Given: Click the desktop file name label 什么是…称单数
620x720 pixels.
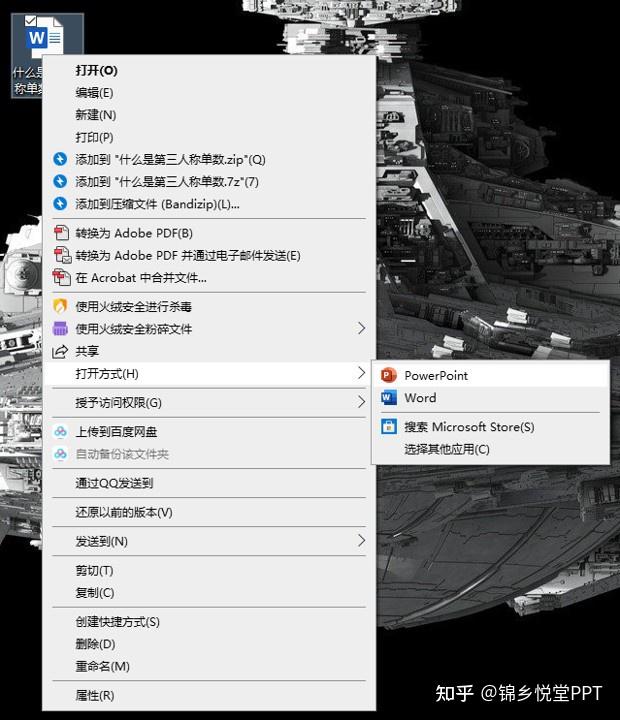Looking at the screenshot, I should (27, 80).
